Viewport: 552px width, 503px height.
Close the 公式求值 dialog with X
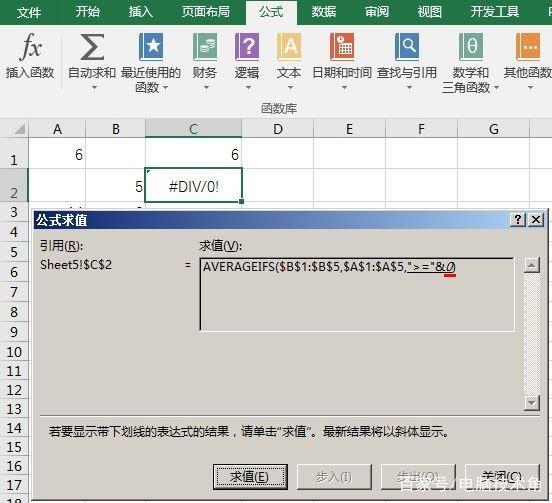pos(536,220)
